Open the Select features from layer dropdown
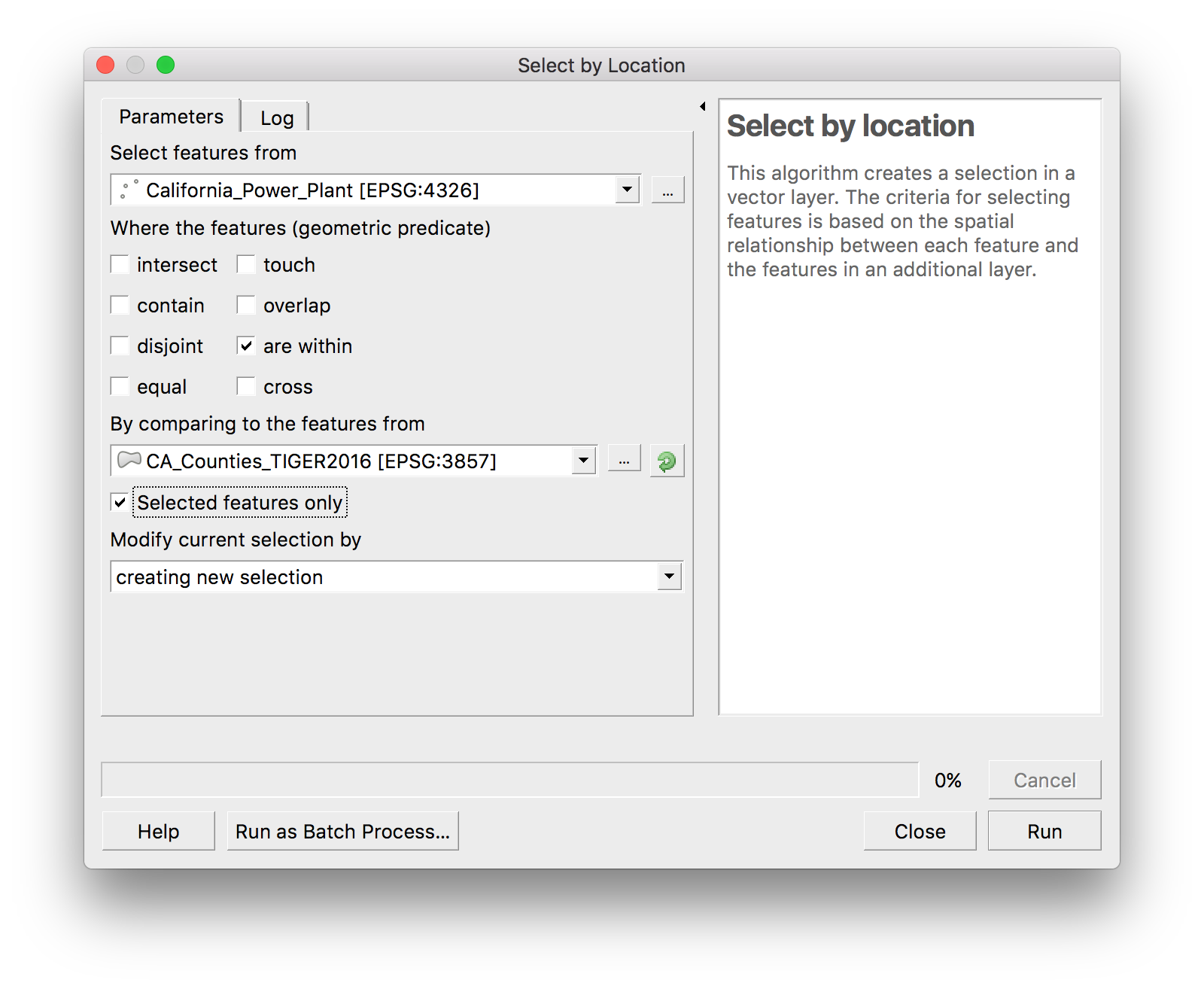Viewport: 1204px width, 989px height. point(375,190)
